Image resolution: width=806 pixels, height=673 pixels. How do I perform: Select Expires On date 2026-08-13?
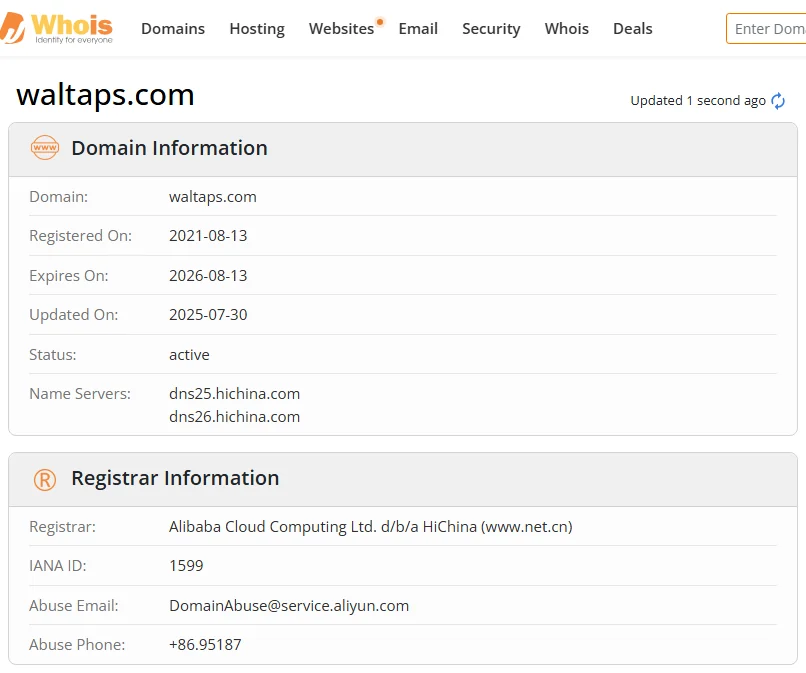[x=208, y=276]
